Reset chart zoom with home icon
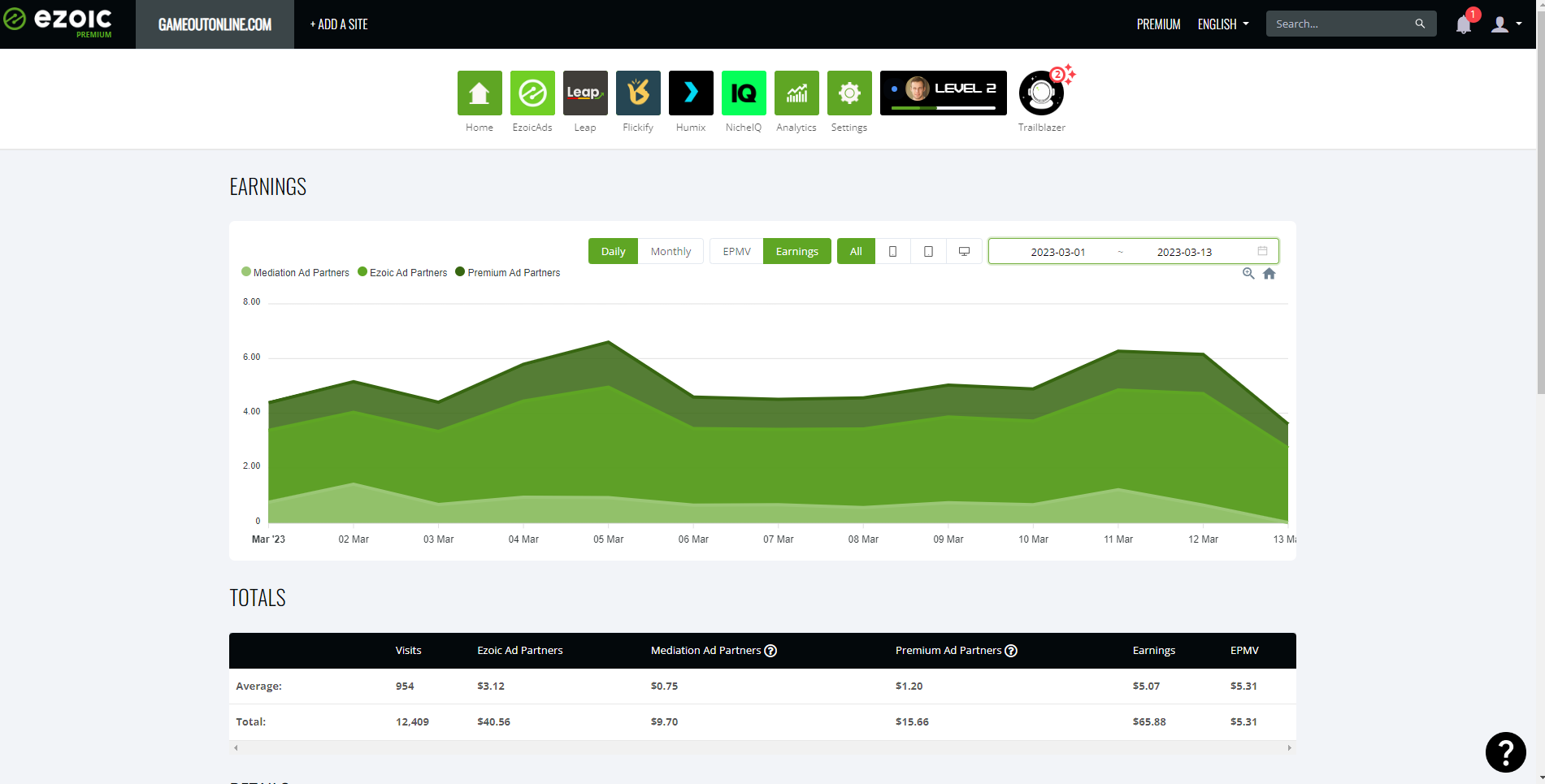Image resolution: width=1545 pixels, height=784 pixels. coord(1269,274)
